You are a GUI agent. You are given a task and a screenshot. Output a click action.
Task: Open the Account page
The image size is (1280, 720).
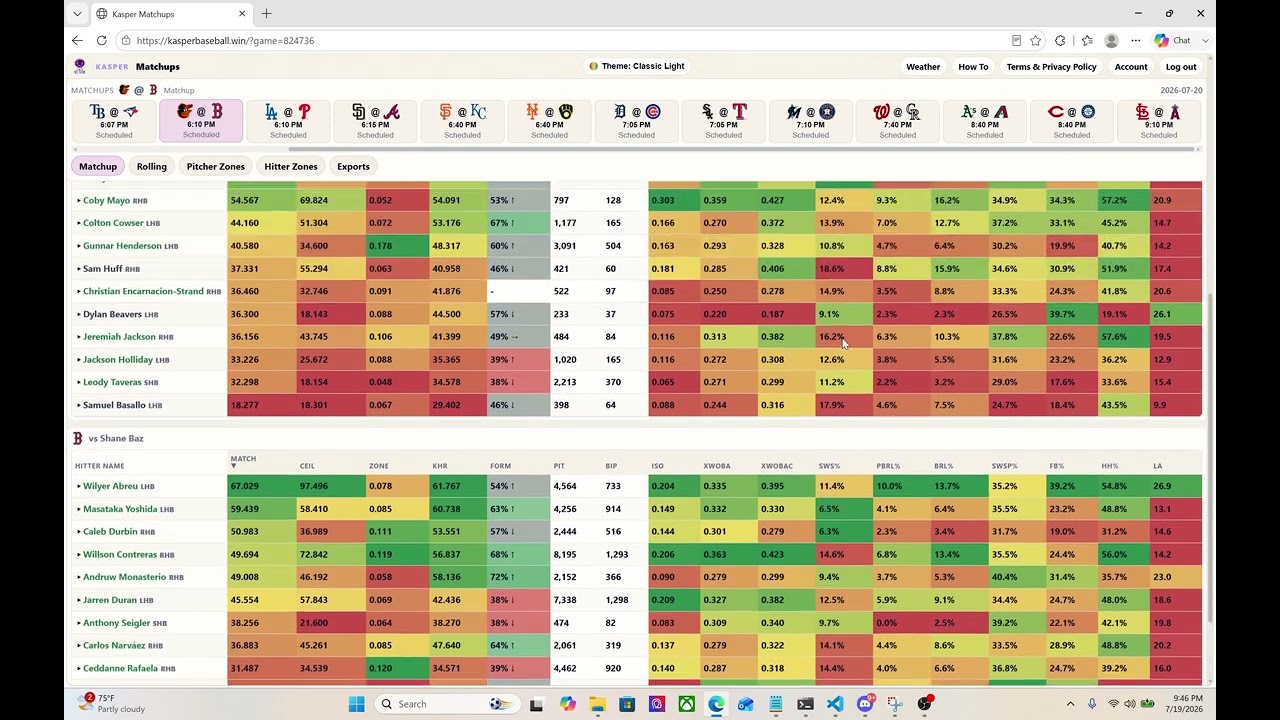tap(1131, 67)
